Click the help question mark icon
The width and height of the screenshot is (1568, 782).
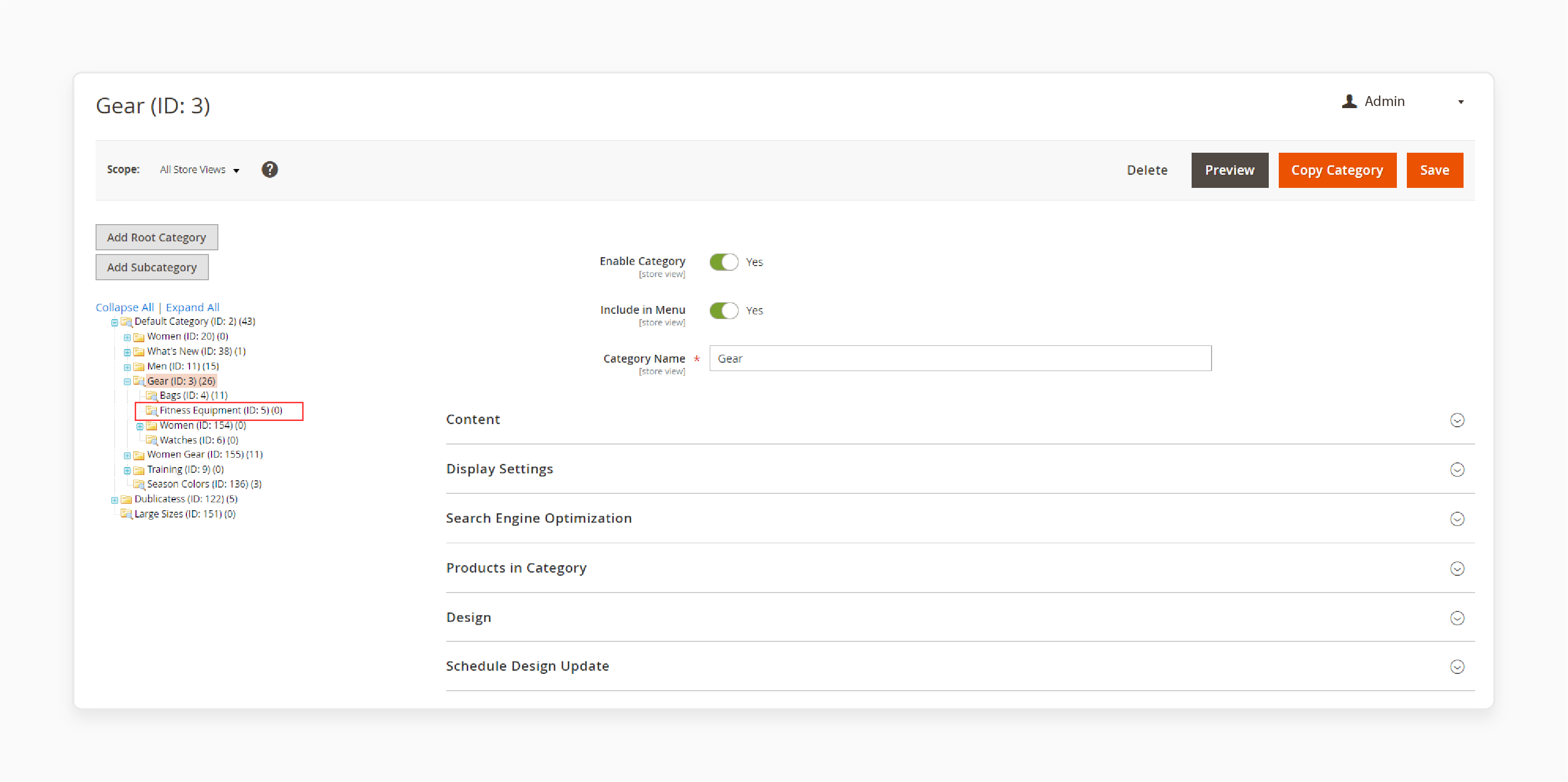270,170
